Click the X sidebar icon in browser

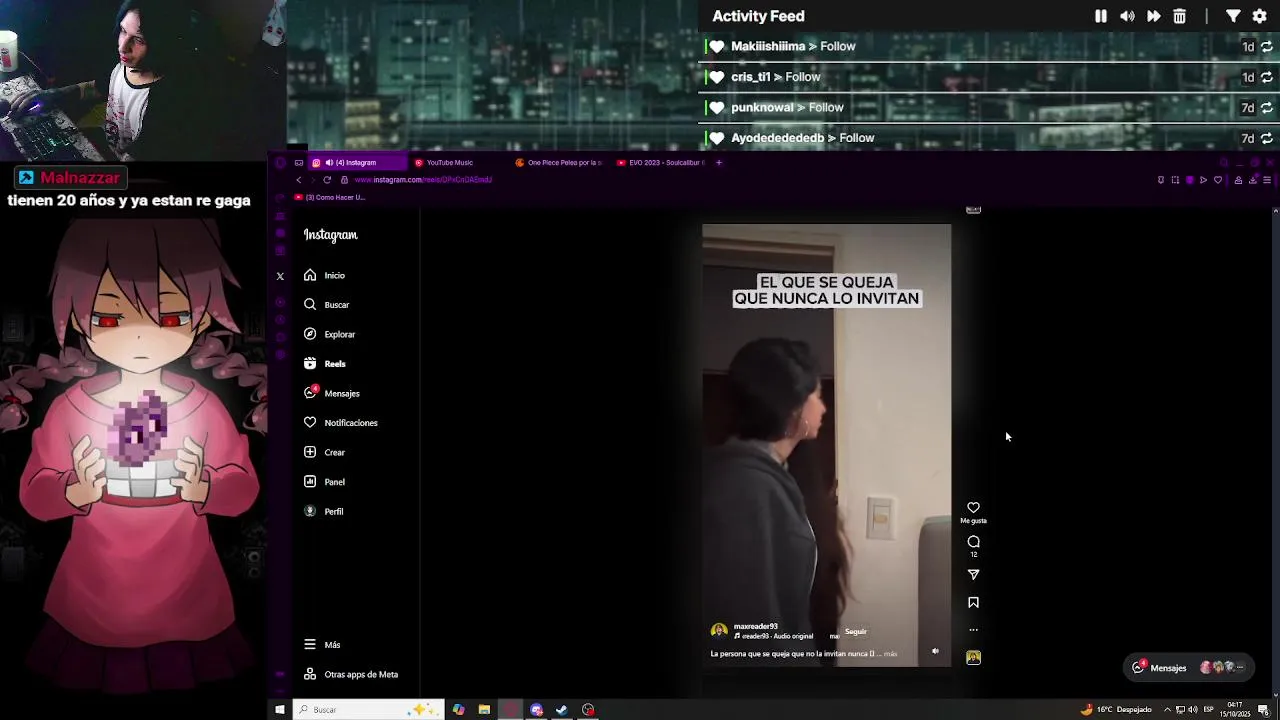tap(280, 276)
